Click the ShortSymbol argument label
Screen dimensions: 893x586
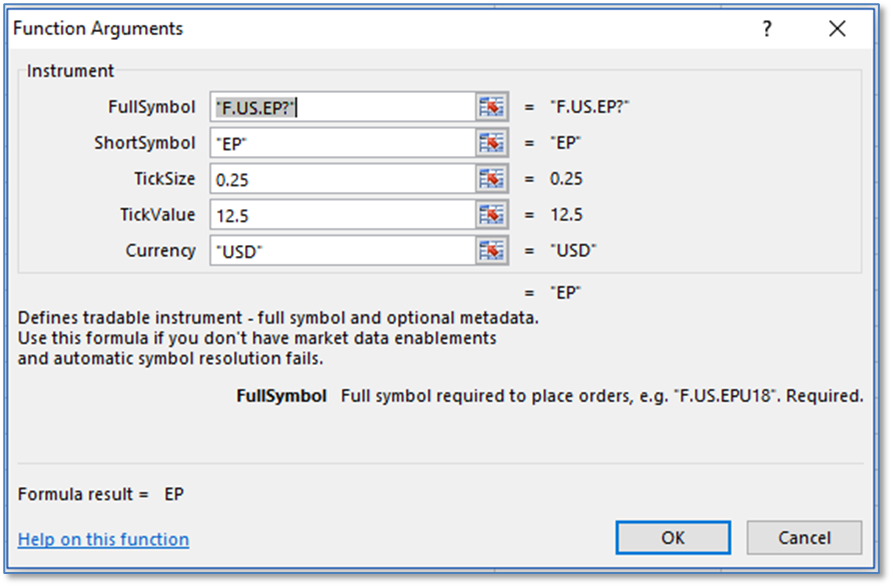click(145, 143)
